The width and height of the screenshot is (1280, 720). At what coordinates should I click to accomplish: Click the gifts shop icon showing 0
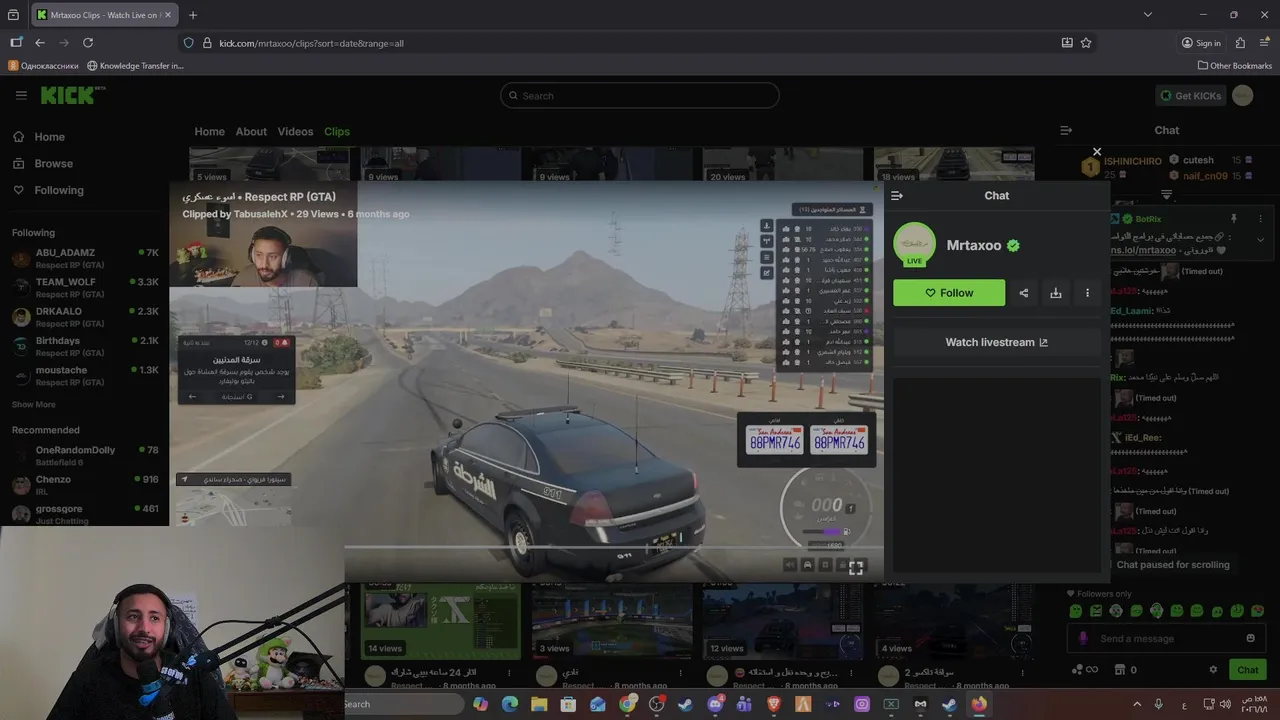point(1126,670)
